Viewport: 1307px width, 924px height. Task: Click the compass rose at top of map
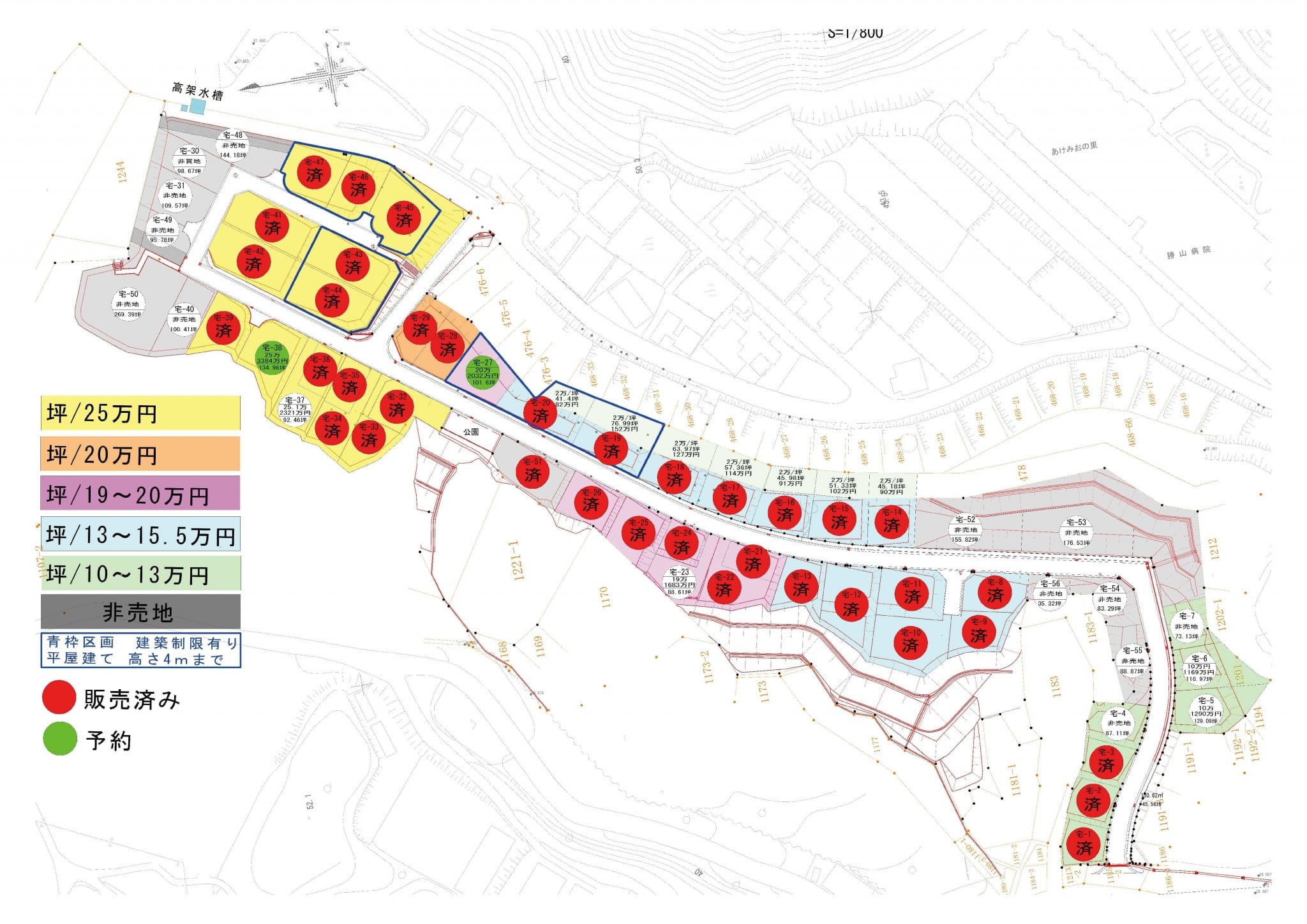[x=333, y=75]
